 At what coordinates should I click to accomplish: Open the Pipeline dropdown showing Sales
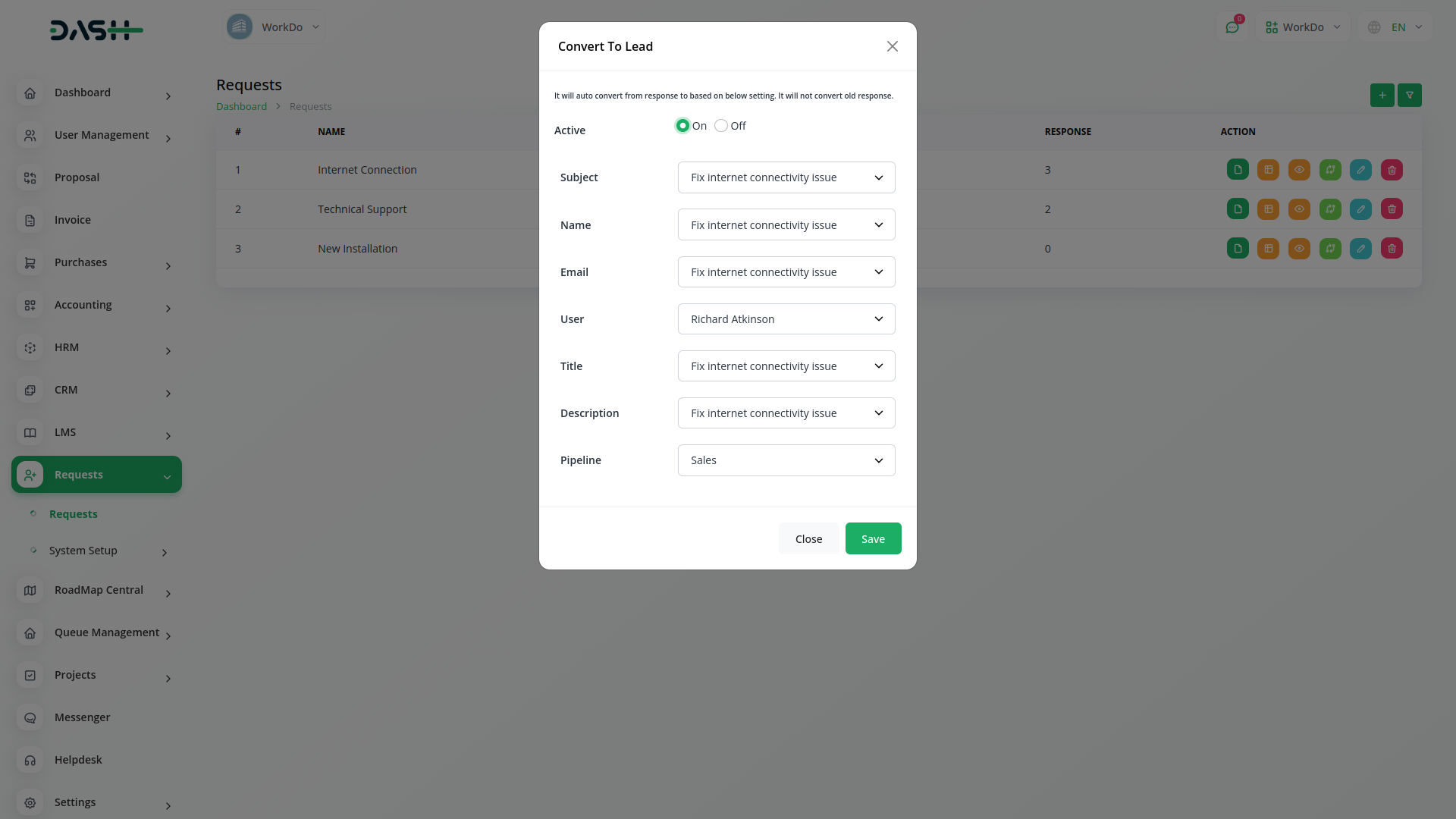pos(786,460)
